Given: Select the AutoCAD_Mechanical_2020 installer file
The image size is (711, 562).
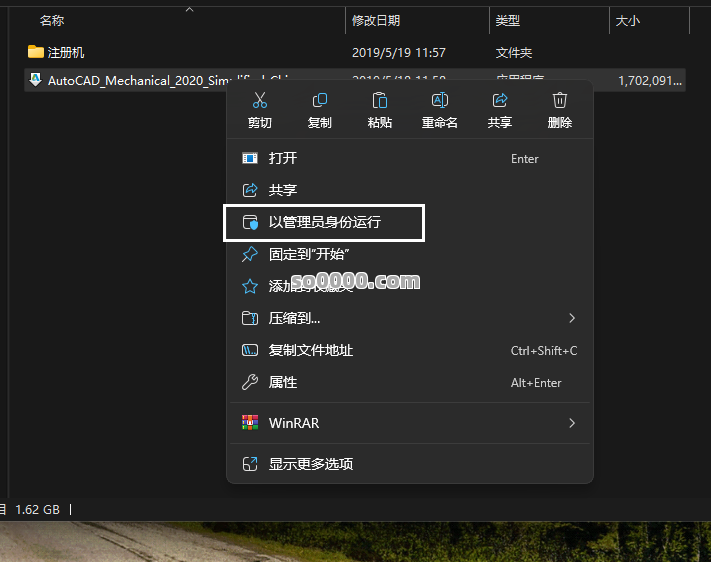Looking at the screenshot, I should tap(130, 81).
